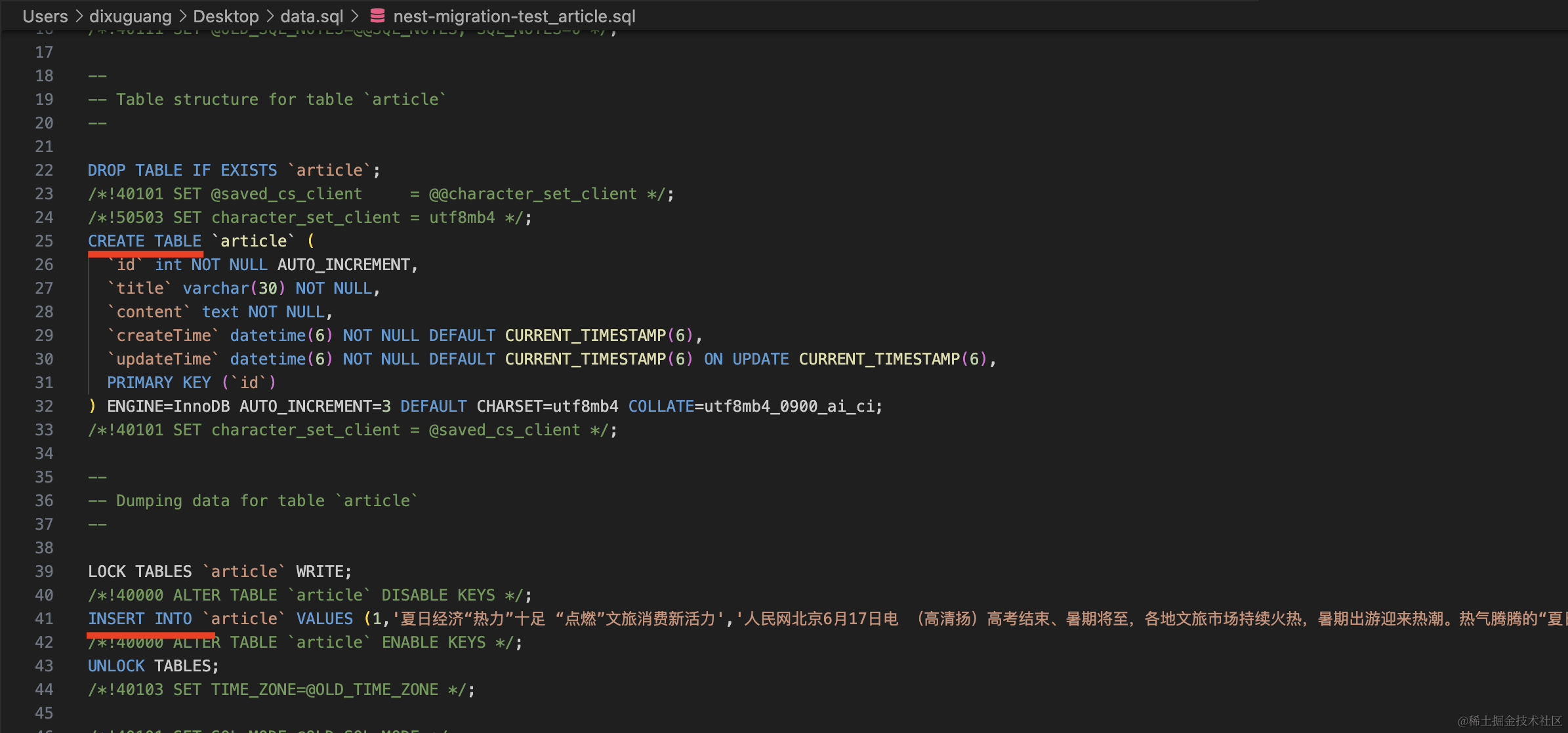Select the data.sql breadcrumb item
1568x733 pixels.
click(312, 16)
